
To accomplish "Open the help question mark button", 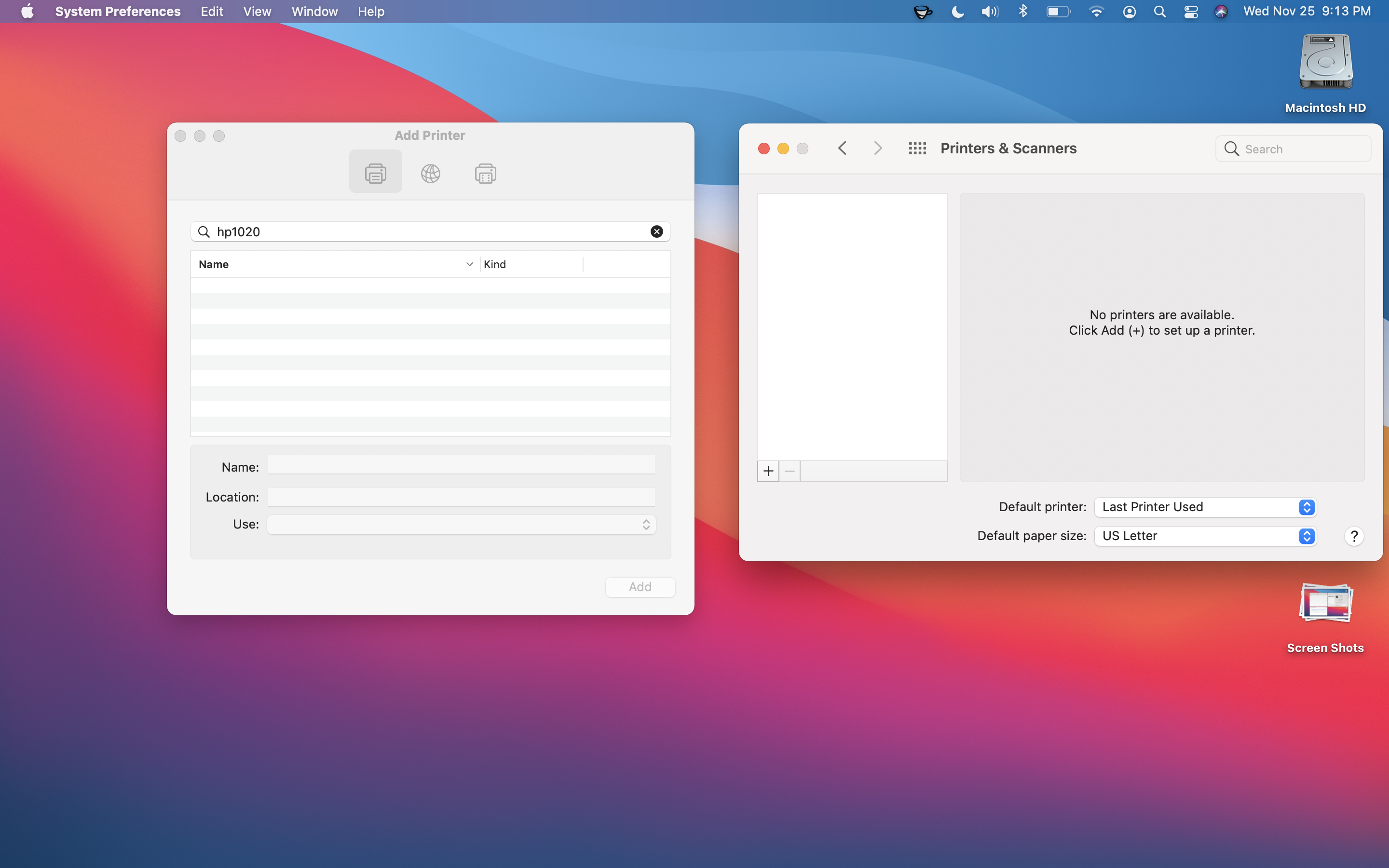I will pyautogui.click(x=1353, y=536).
